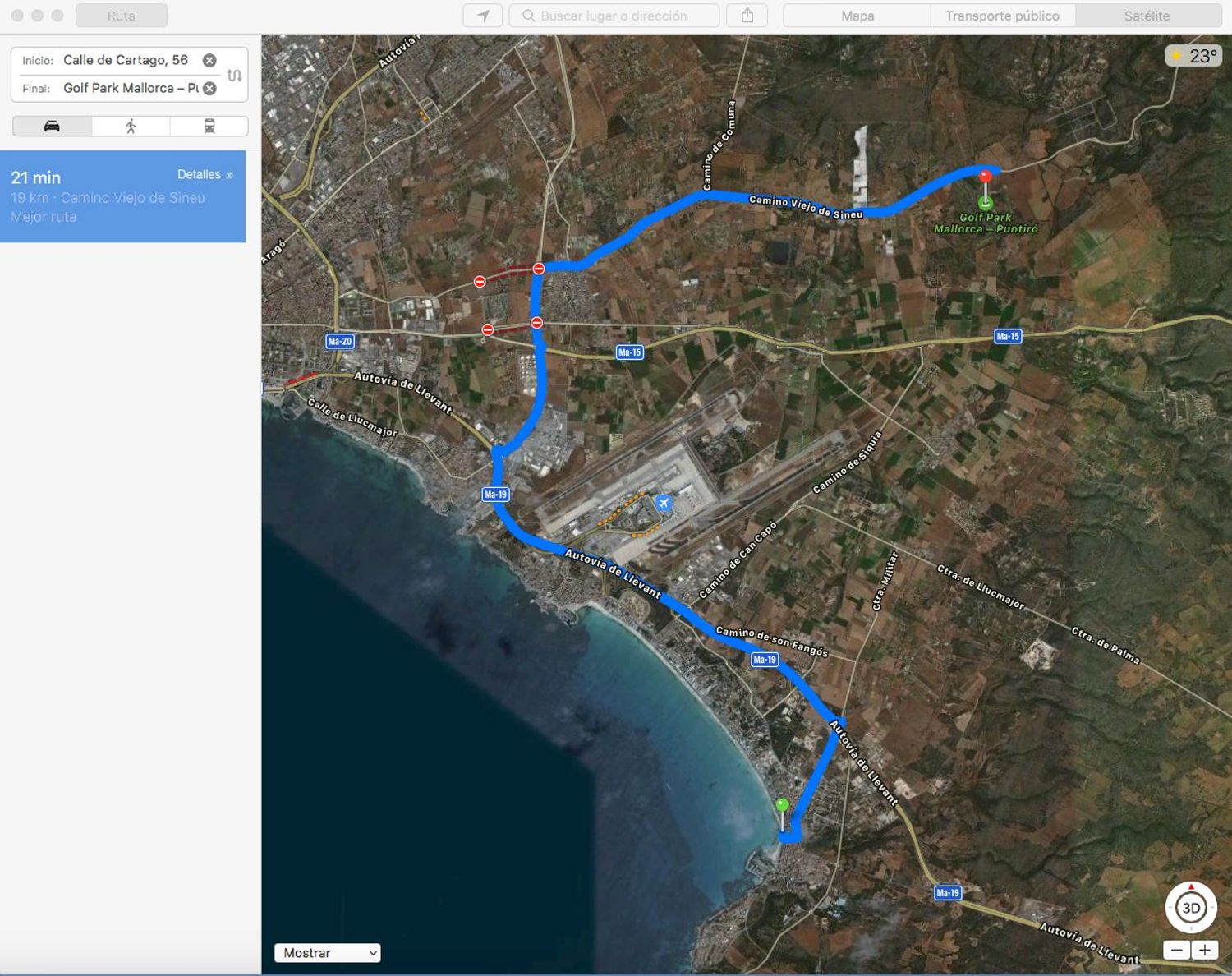Click the current location arrow icon
This screenshot has width=1232, height=976.
point(483,16)
